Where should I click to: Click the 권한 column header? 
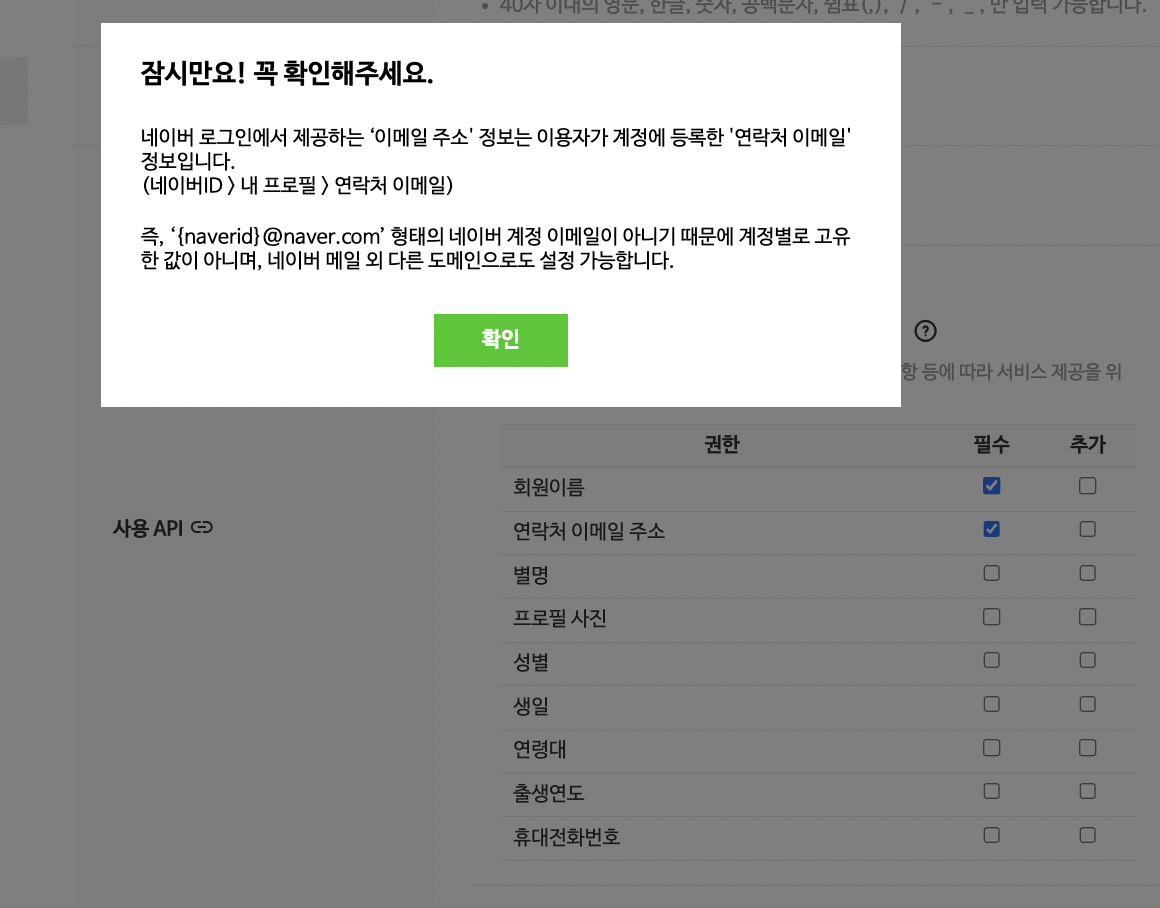pyautogui.click(x=722, y=444)
